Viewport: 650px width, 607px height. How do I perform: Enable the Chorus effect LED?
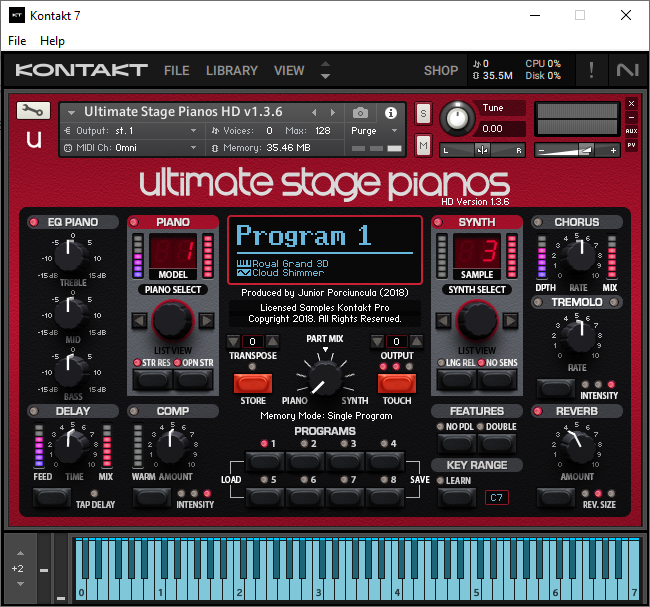[538, 222]
